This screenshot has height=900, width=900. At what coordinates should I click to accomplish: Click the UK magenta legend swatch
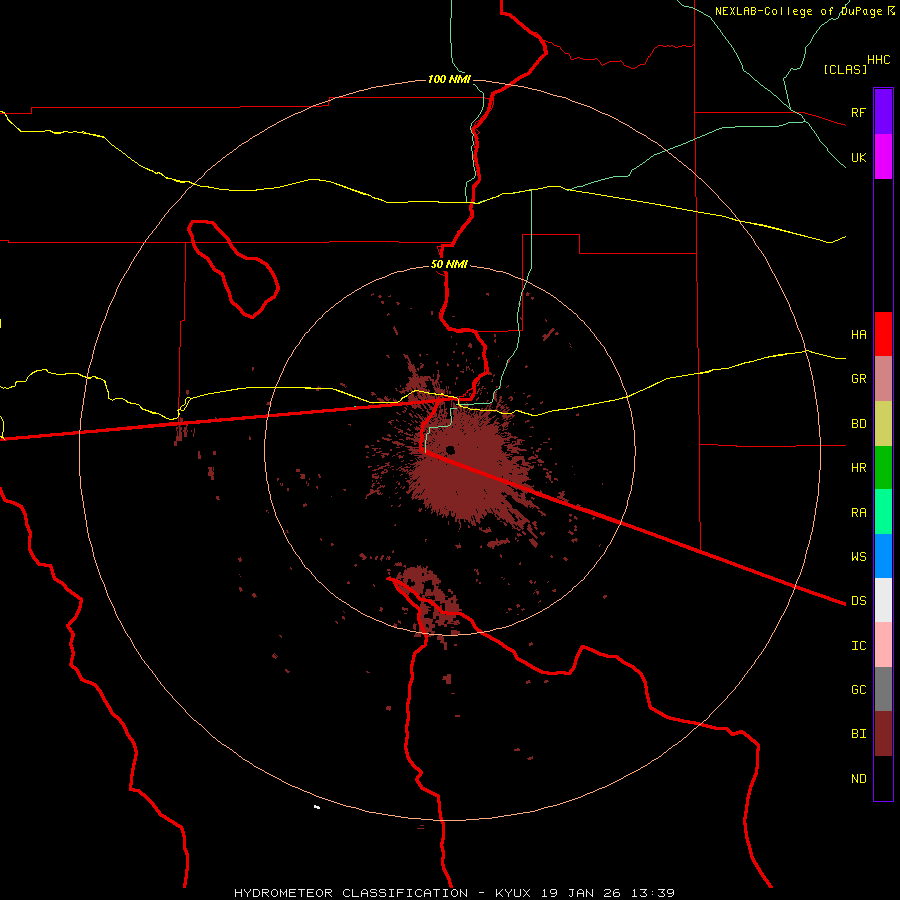[883, 157]
